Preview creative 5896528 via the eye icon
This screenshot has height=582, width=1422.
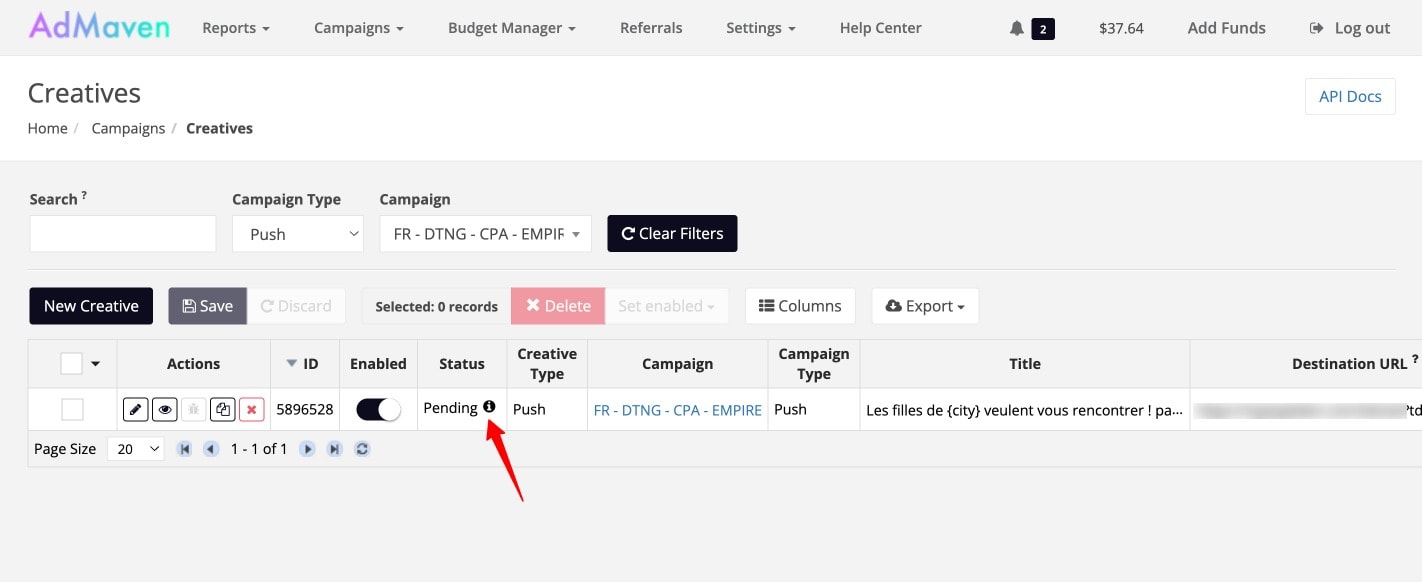pyautogui.click(x=164, y=409)
